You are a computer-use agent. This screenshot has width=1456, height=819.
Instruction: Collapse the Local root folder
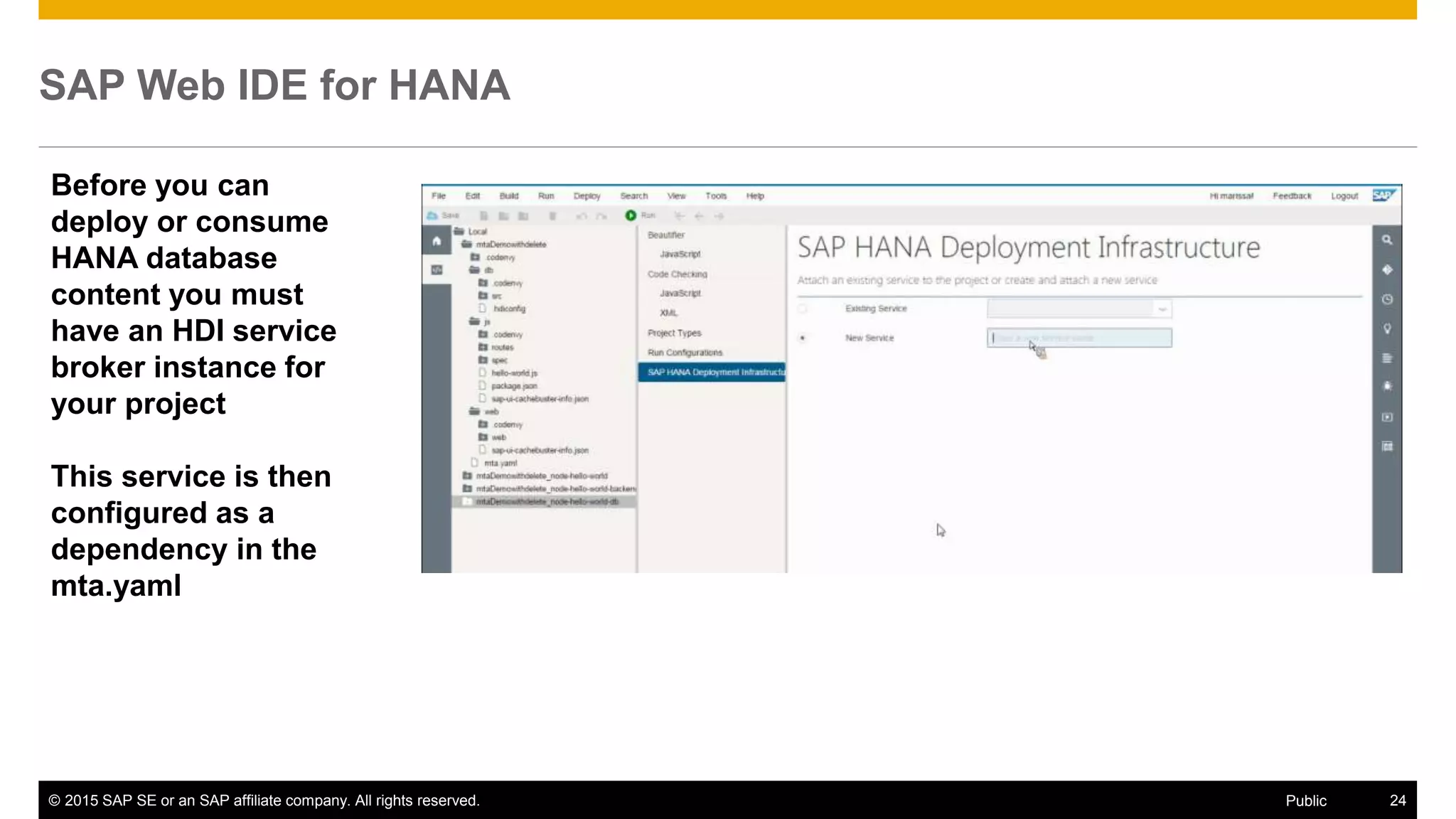click(459, 231)
